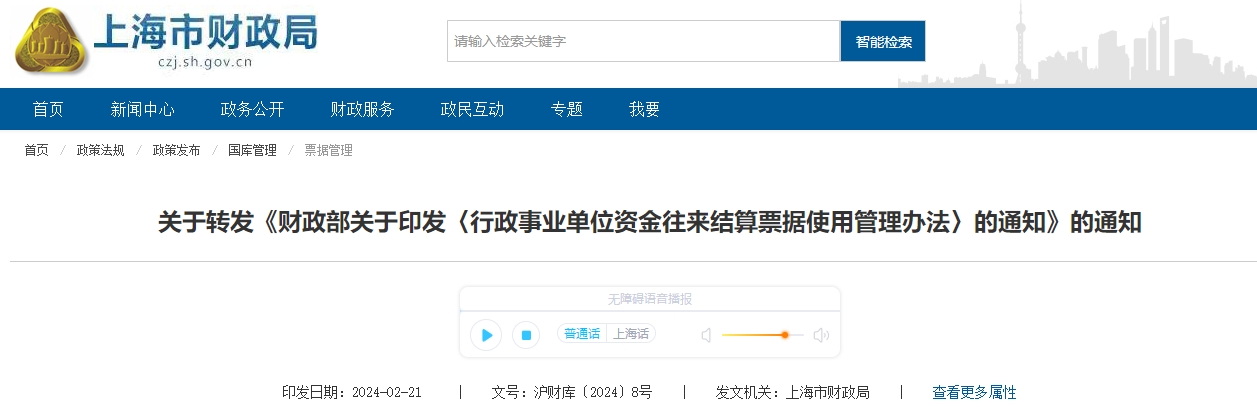Adjust the audio volume slider
The image size is (1257, 407).
[x=761, y=335]
